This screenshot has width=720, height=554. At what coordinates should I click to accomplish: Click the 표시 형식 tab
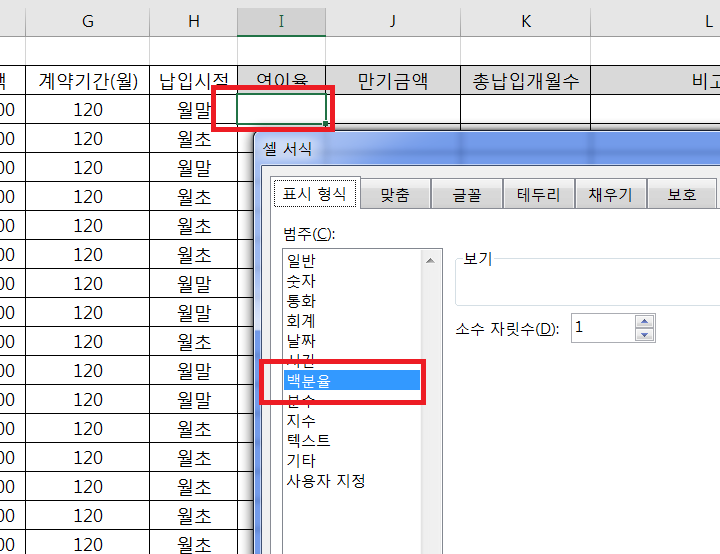(x=315, y=194)
